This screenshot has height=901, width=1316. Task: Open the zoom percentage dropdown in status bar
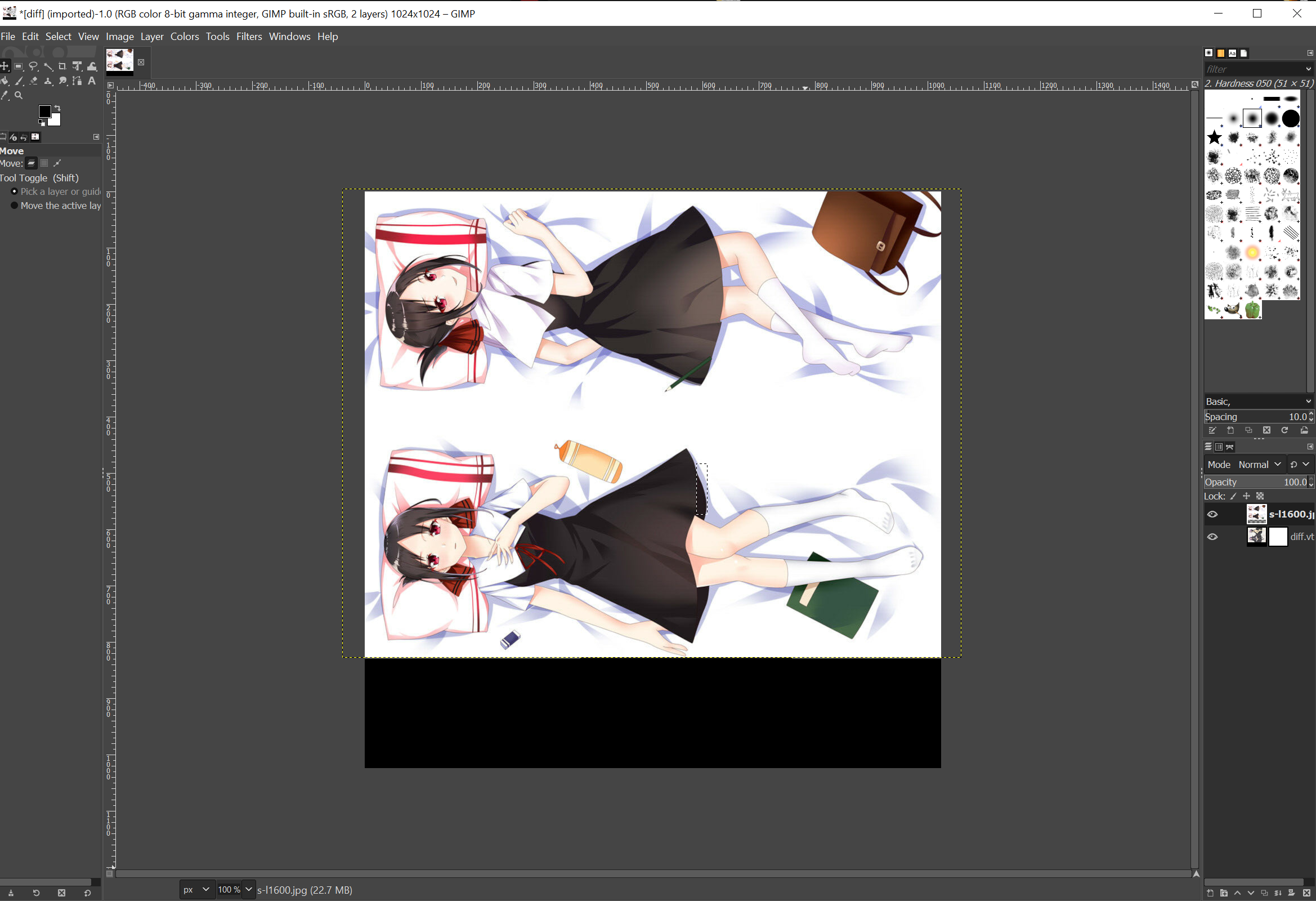point(249,890)
